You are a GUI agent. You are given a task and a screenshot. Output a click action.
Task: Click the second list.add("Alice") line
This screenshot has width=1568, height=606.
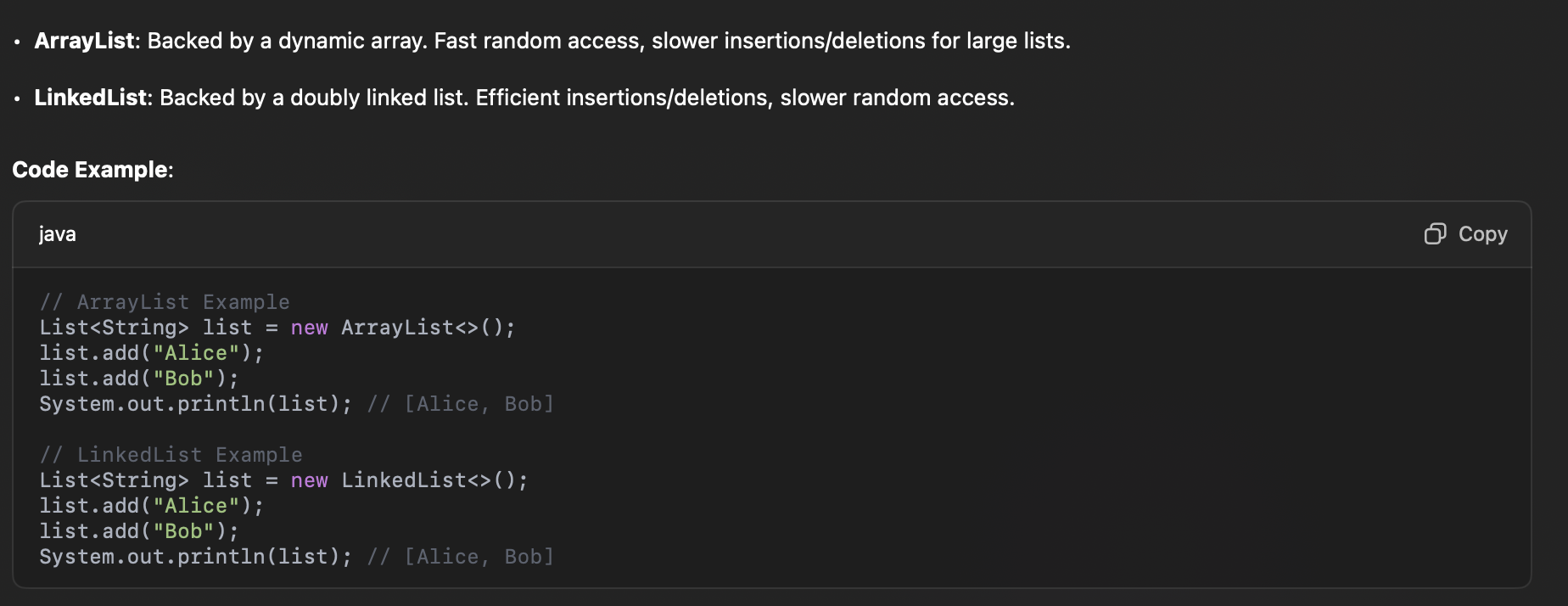tap(152, 506)
